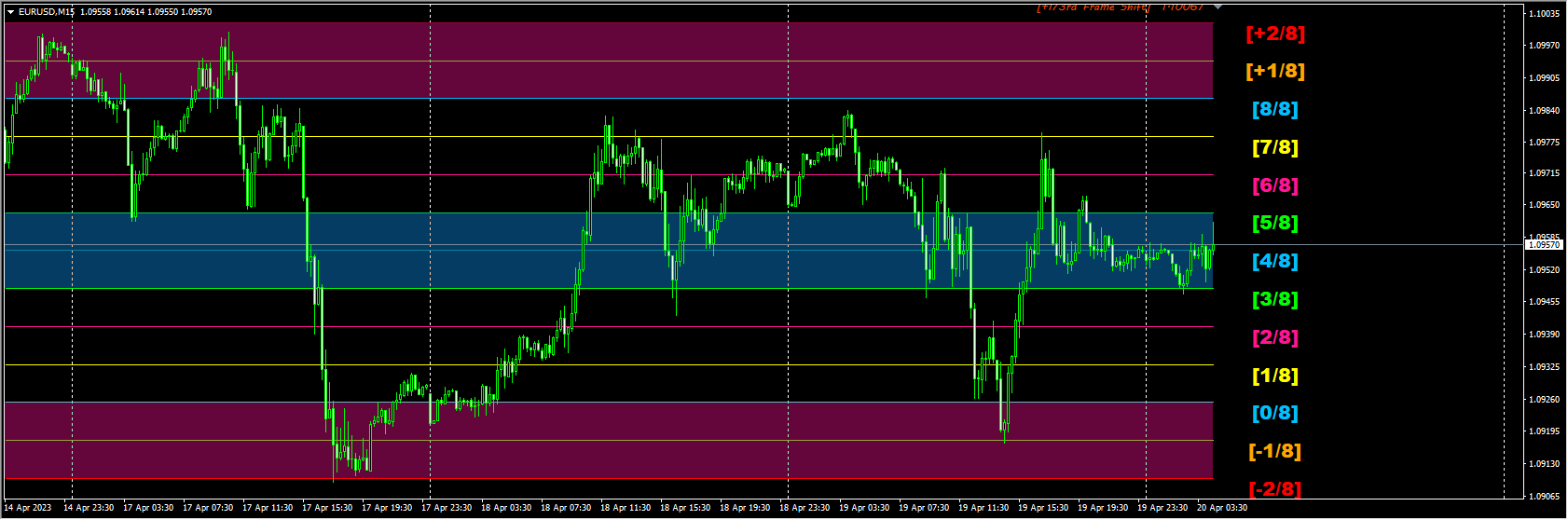1568x520 pixels.
Task: Click the 17 Apr 03:30 time axis label
Action: 148,509
